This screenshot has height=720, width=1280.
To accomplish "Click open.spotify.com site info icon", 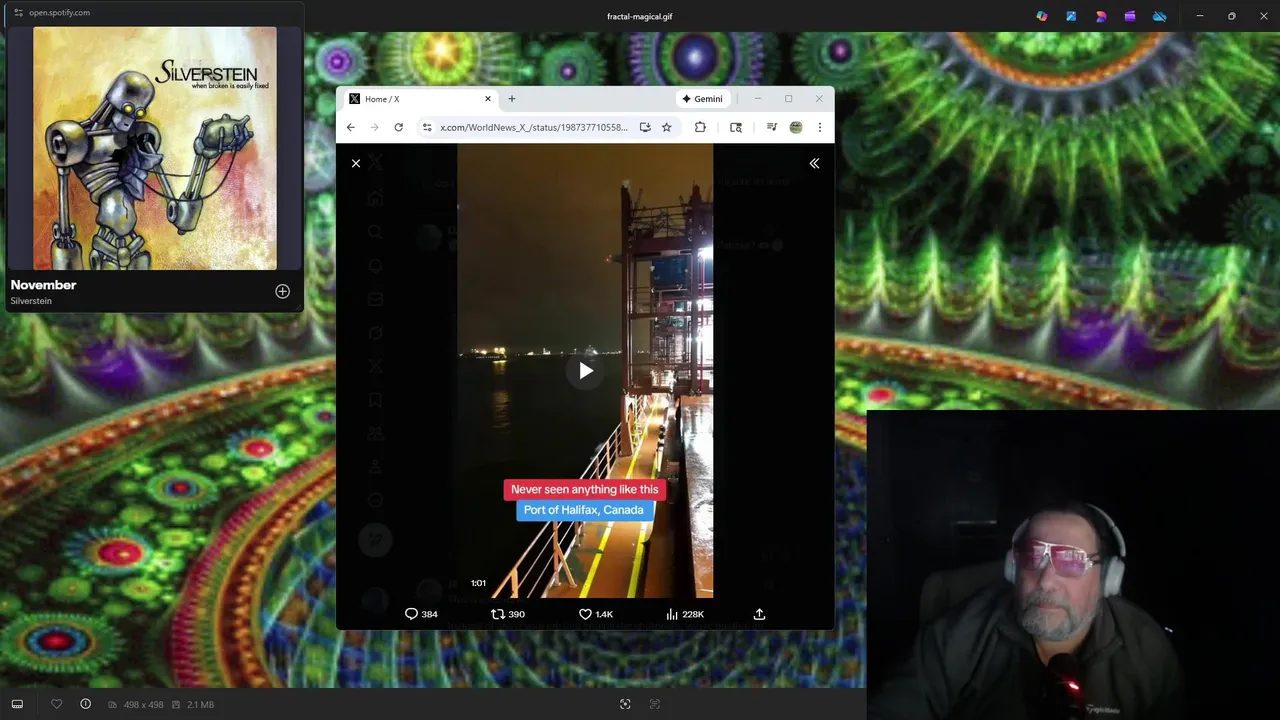I will click(x=18, y=13).
